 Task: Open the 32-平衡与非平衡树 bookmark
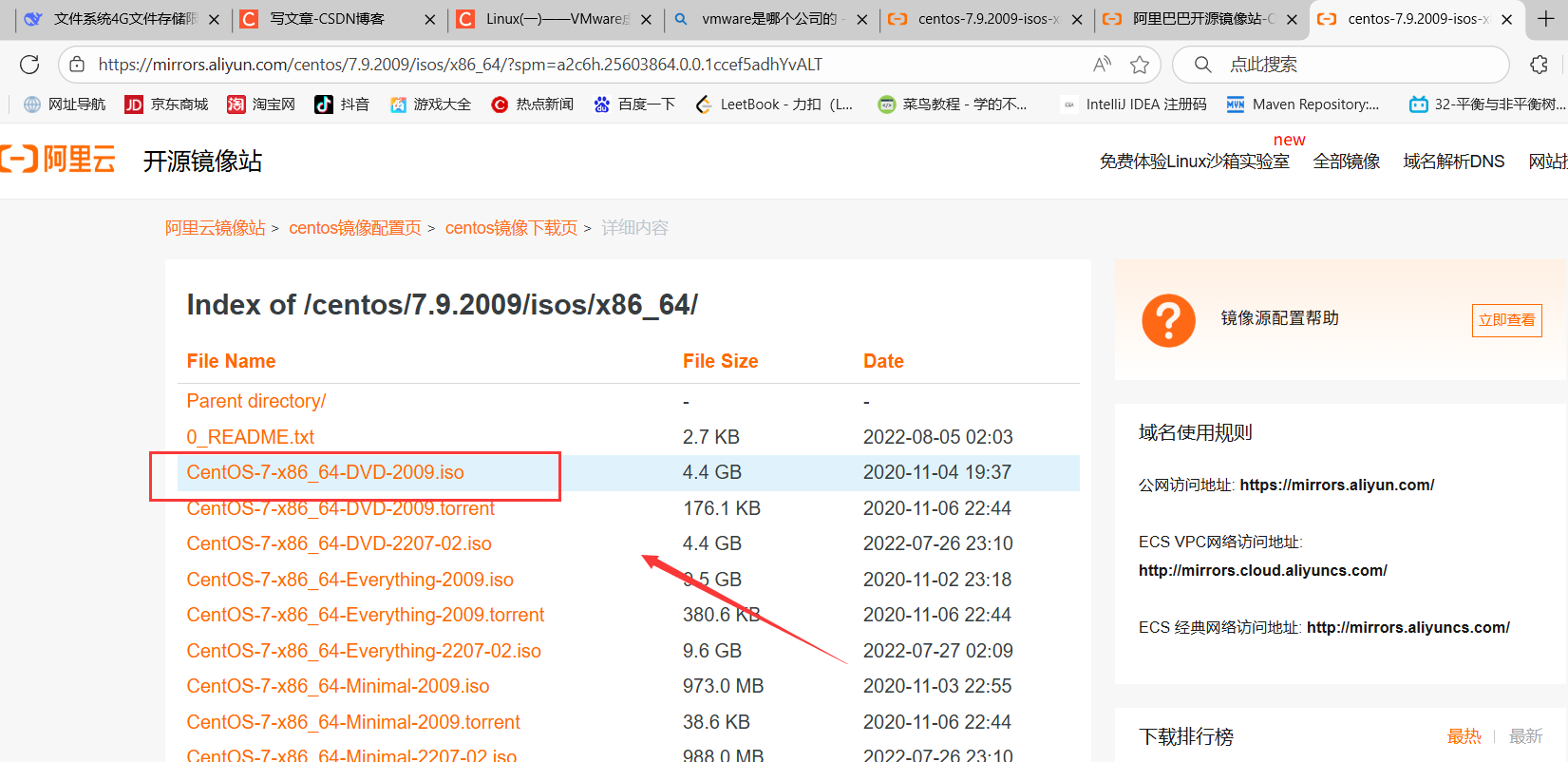pyautogui.click(x=1487, y=105)
